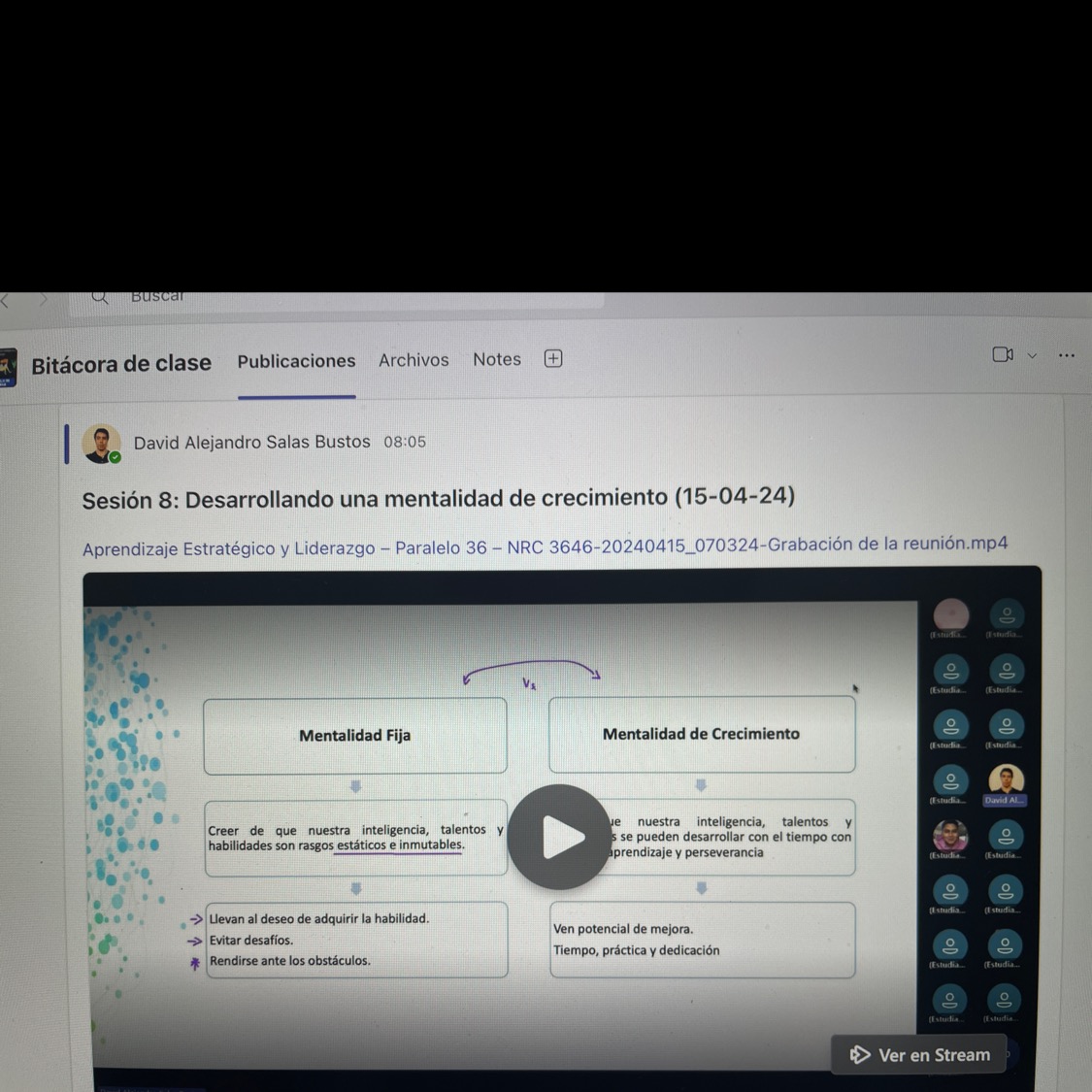Click the Bitácora de clase channel title

tap(121, 364)
